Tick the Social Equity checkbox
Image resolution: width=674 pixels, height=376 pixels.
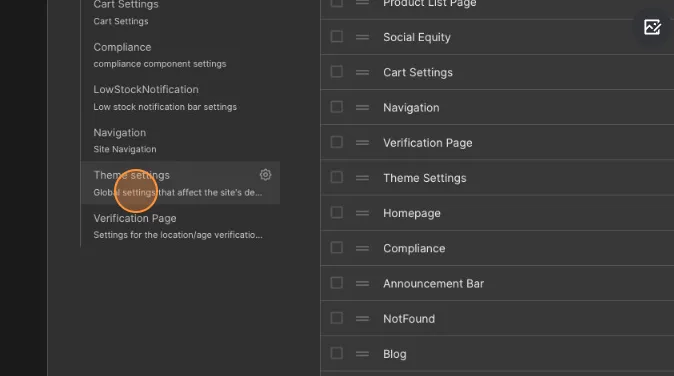(337, 37)
